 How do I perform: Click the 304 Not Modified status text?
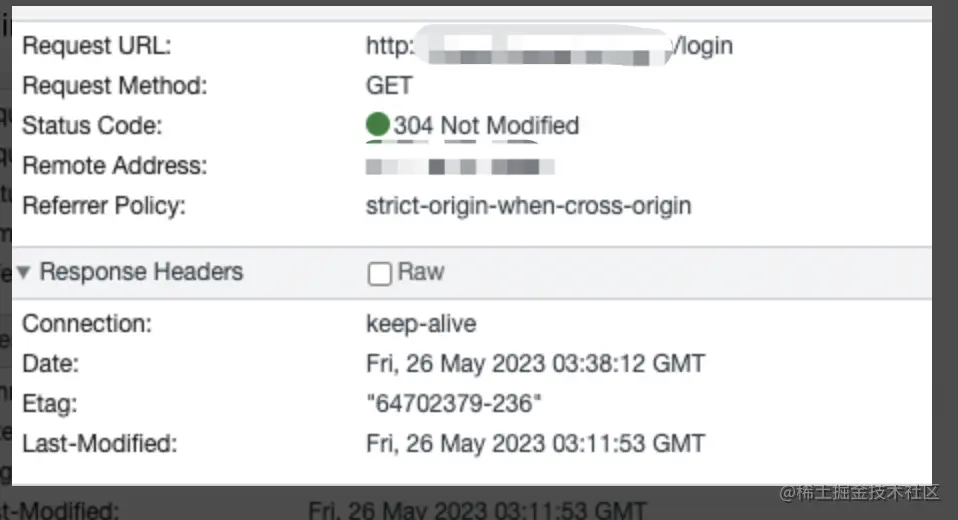click(486, 125)
